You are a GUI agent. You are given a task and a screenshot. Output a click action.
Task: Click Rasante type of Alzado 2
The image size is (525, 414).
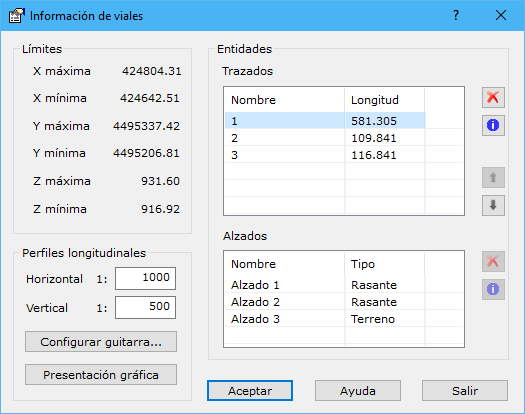[x=374, y=302]
